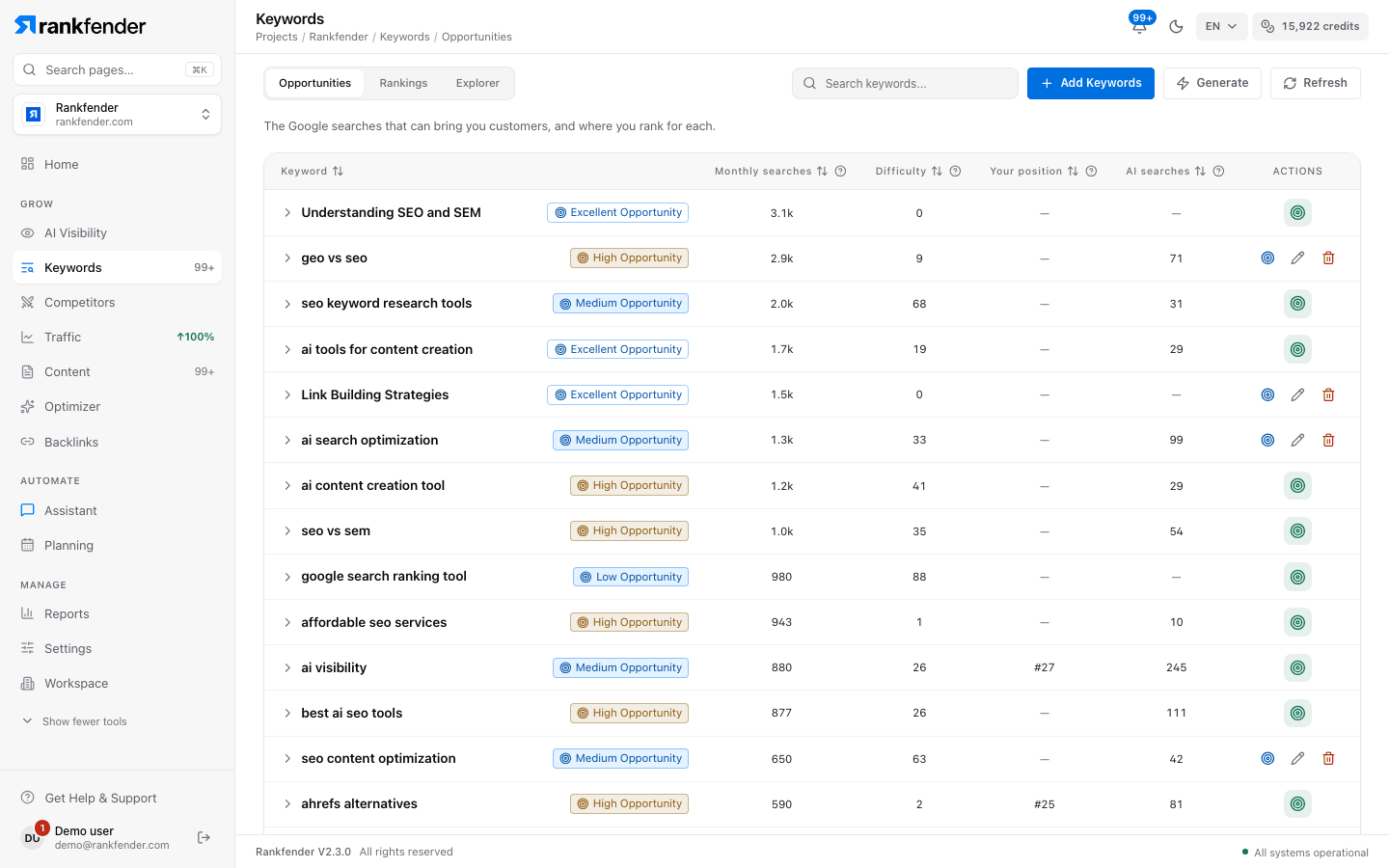Switch to the Explorer tab
Screen dimensions: 1389x868
[x=477, y=83]
